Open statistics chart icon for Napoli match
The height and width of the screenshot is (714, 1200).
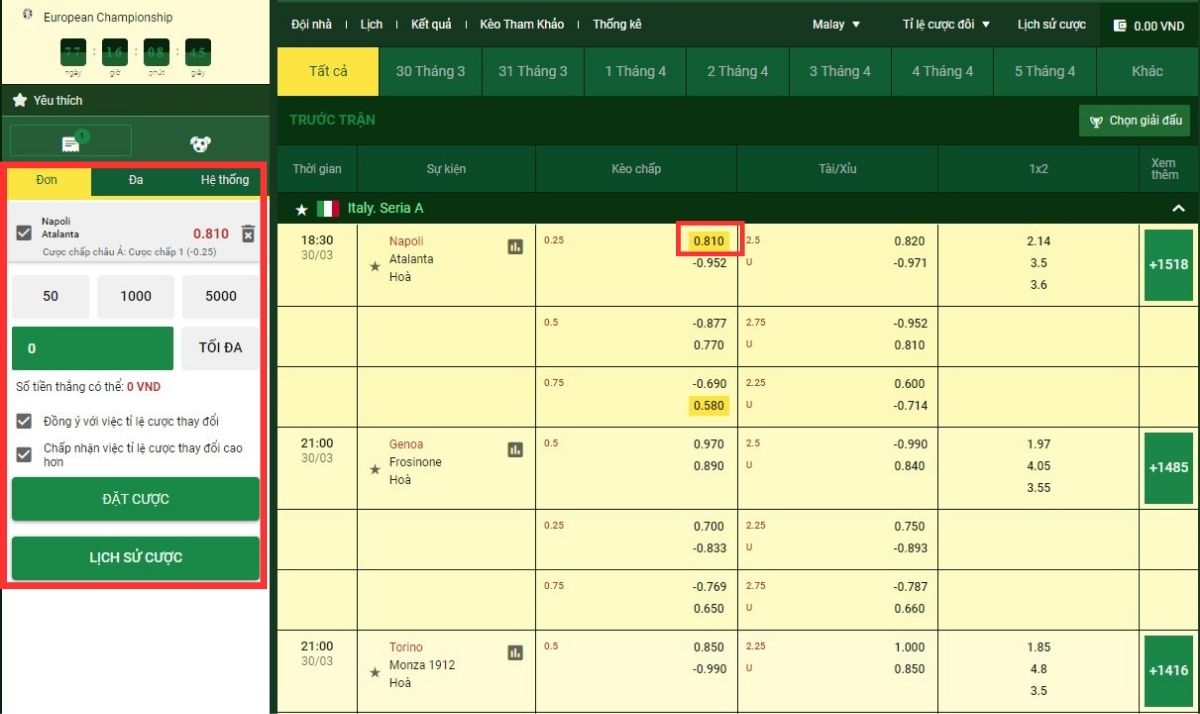tap(515, 247)
